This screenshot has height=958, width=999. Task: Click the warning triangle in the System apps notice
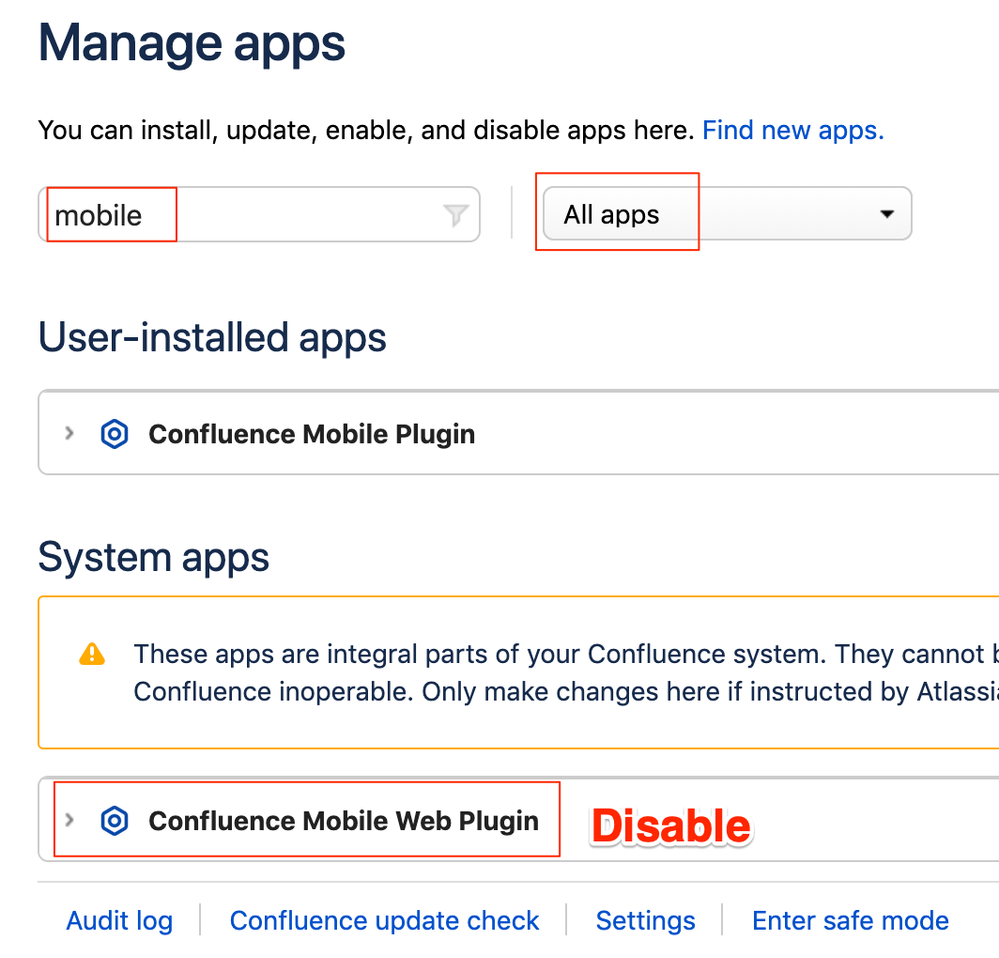(x=91, y=653)
